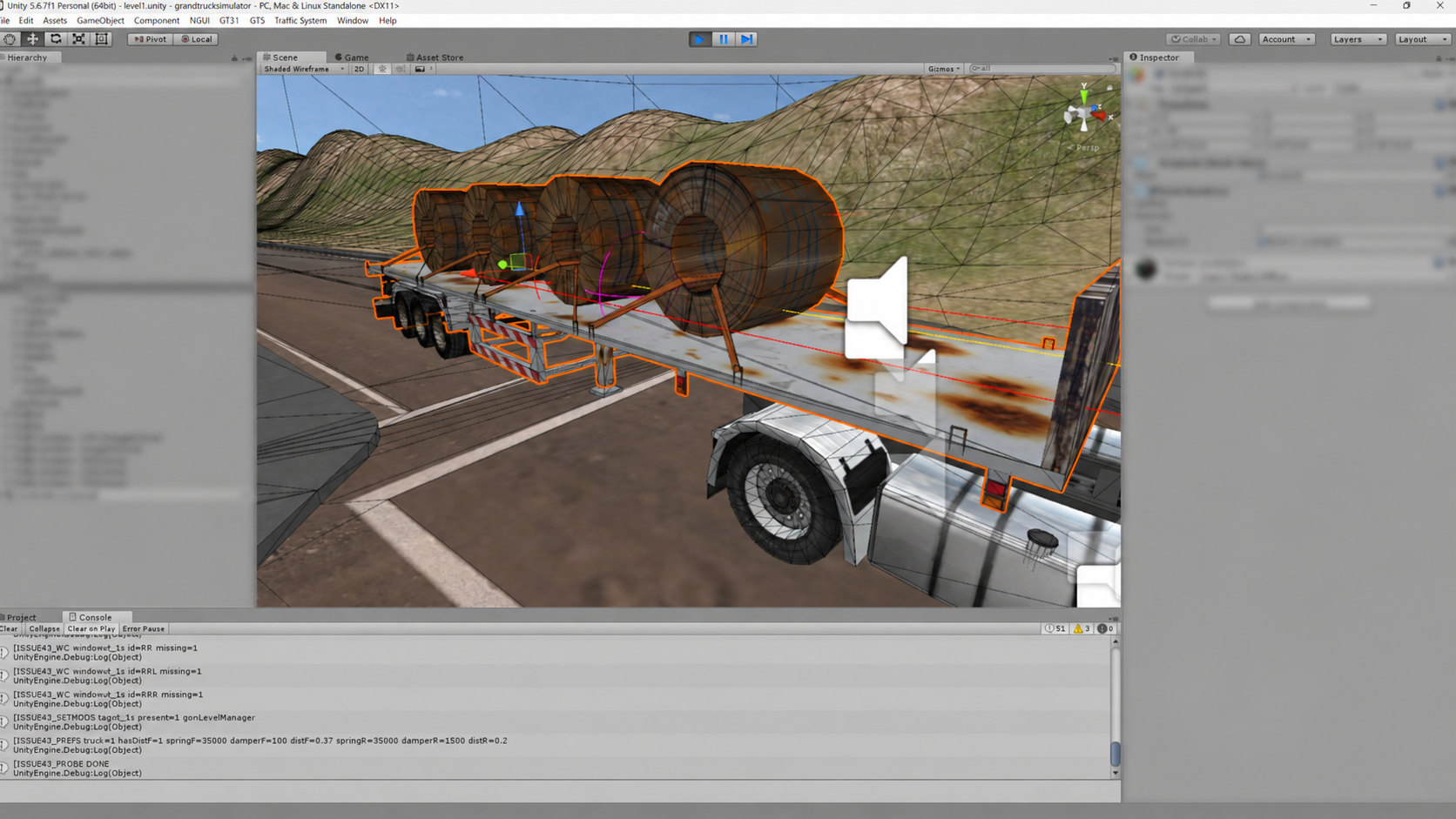Toggle Clear on Play in console

[91, 628]
